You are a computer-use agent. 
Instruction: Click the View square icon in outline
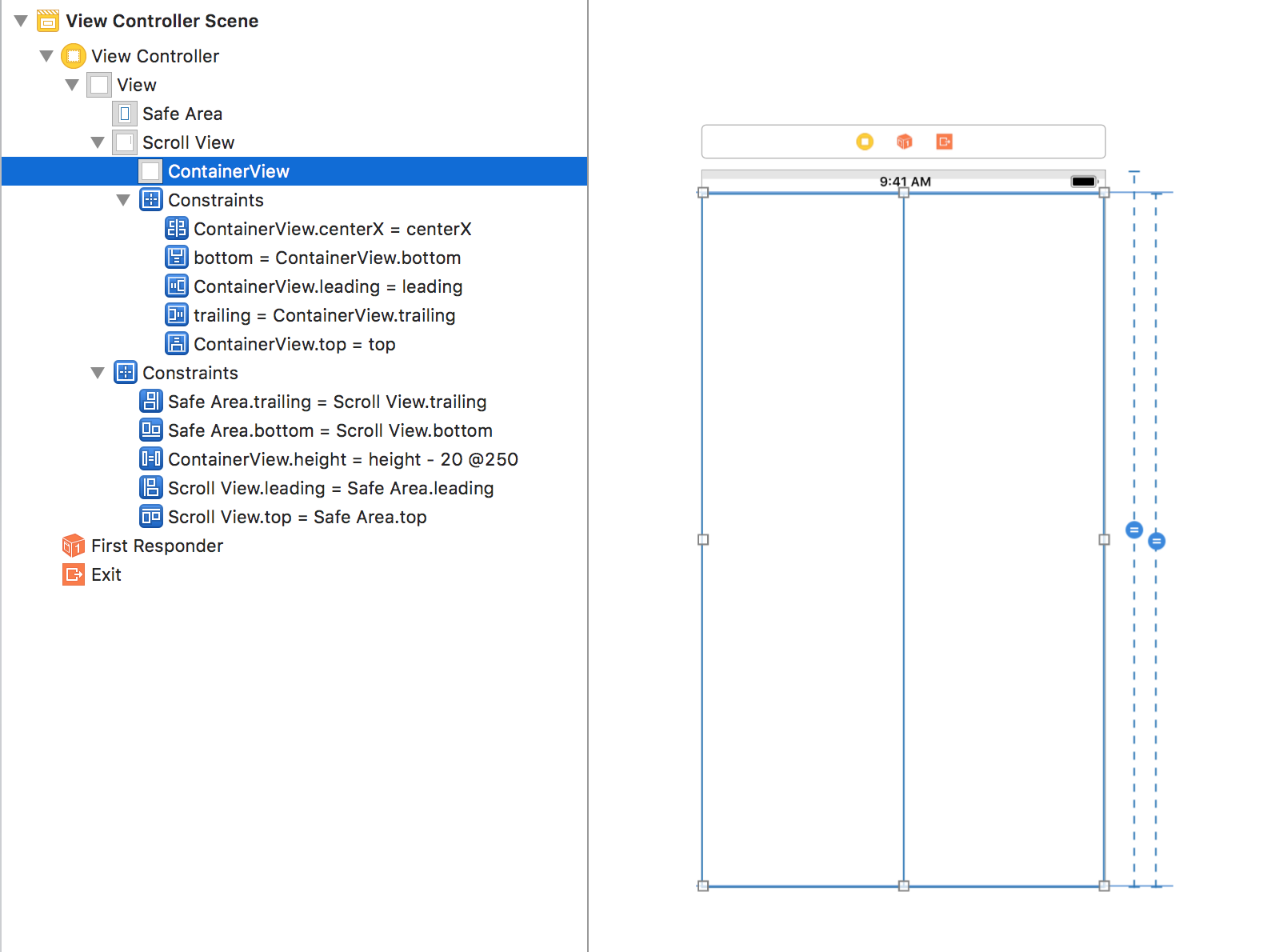[99, 85]
